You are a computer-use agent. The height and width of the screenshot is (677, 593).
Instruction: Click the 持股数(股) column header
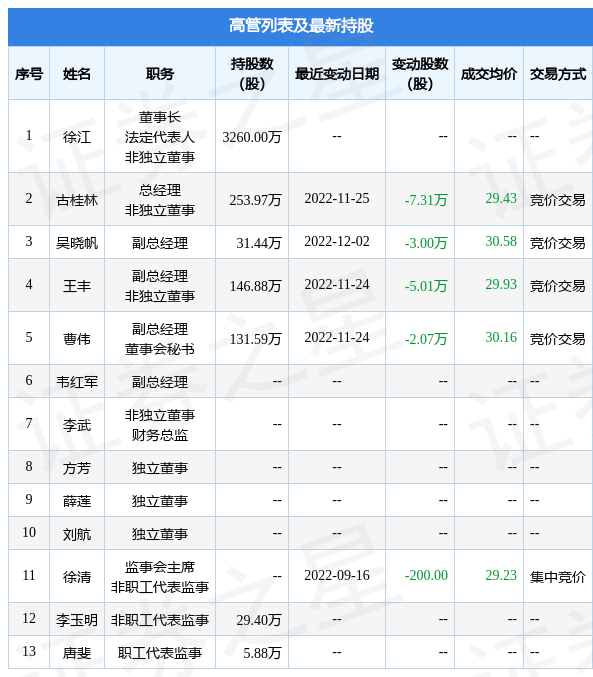[x=252, y=73]
